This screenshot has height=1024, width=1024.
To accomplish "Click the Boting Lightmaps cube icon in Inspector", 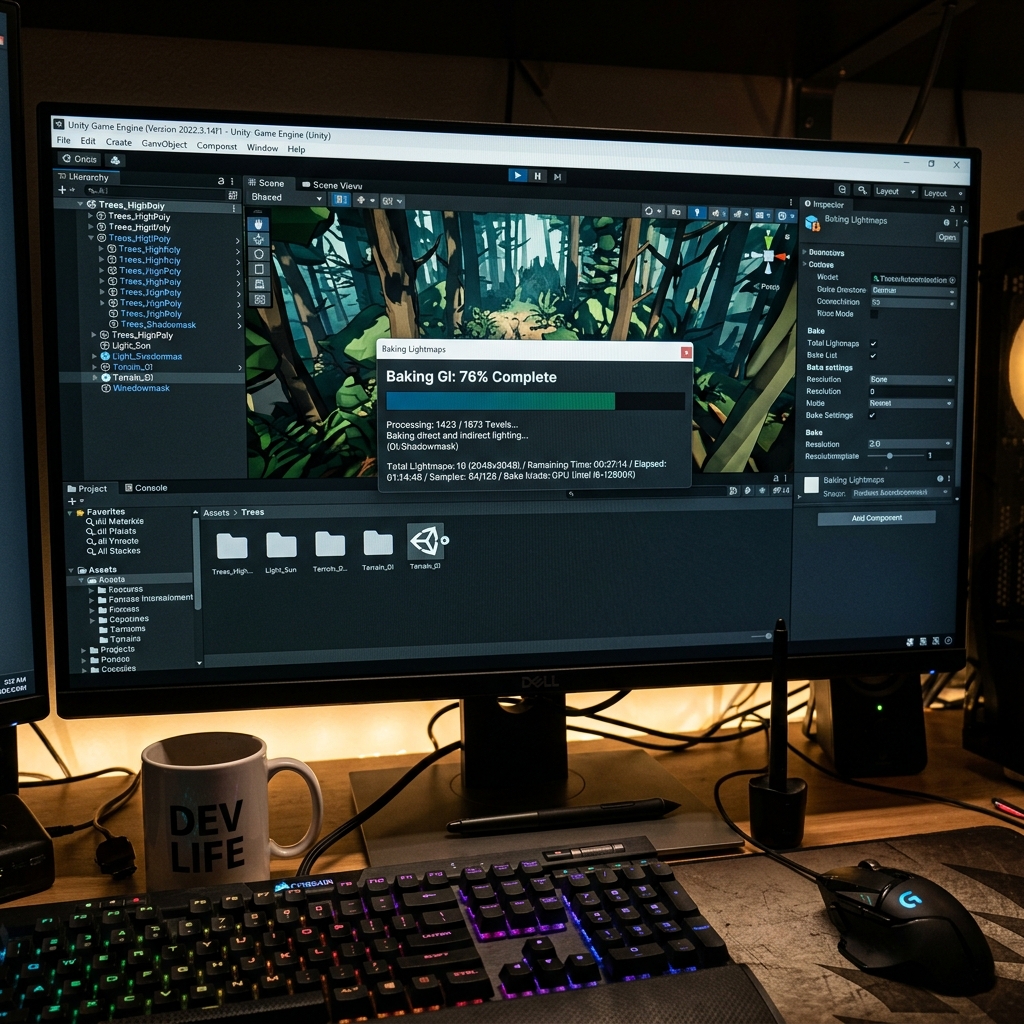I will click(x=812, y=223).
